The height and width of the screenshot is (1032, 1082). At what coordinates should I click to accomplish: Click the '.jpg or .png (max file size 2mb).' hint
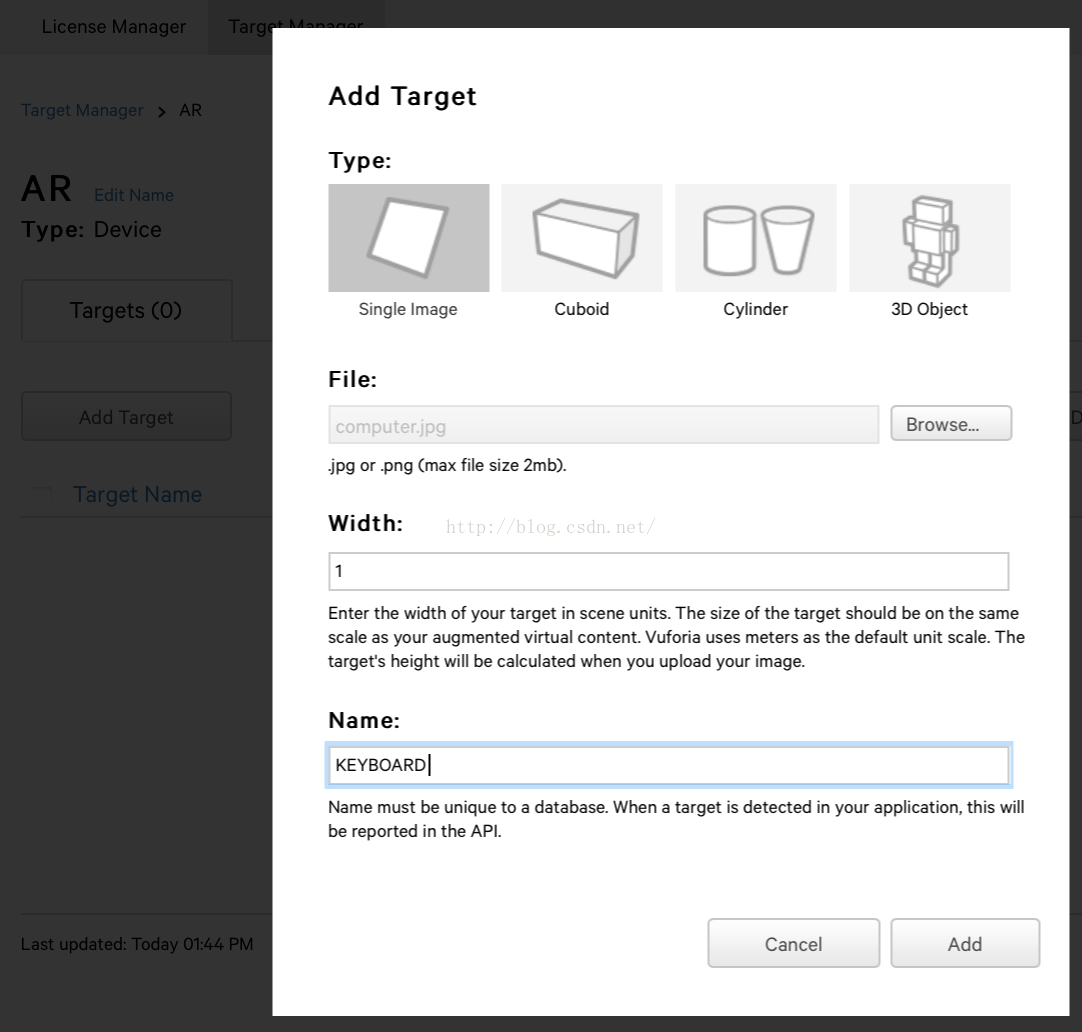tap(447, 466)
